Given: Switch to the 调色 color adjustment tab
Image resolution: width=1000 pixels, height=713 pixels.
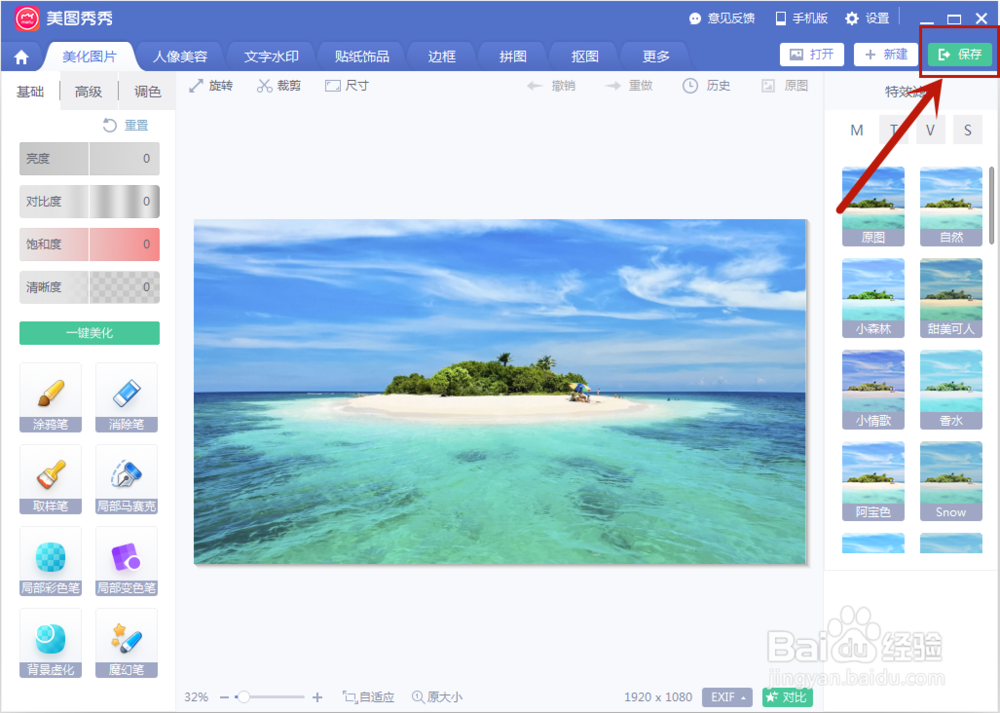Looking at the screenshot, I should click(x=147, y=90).
